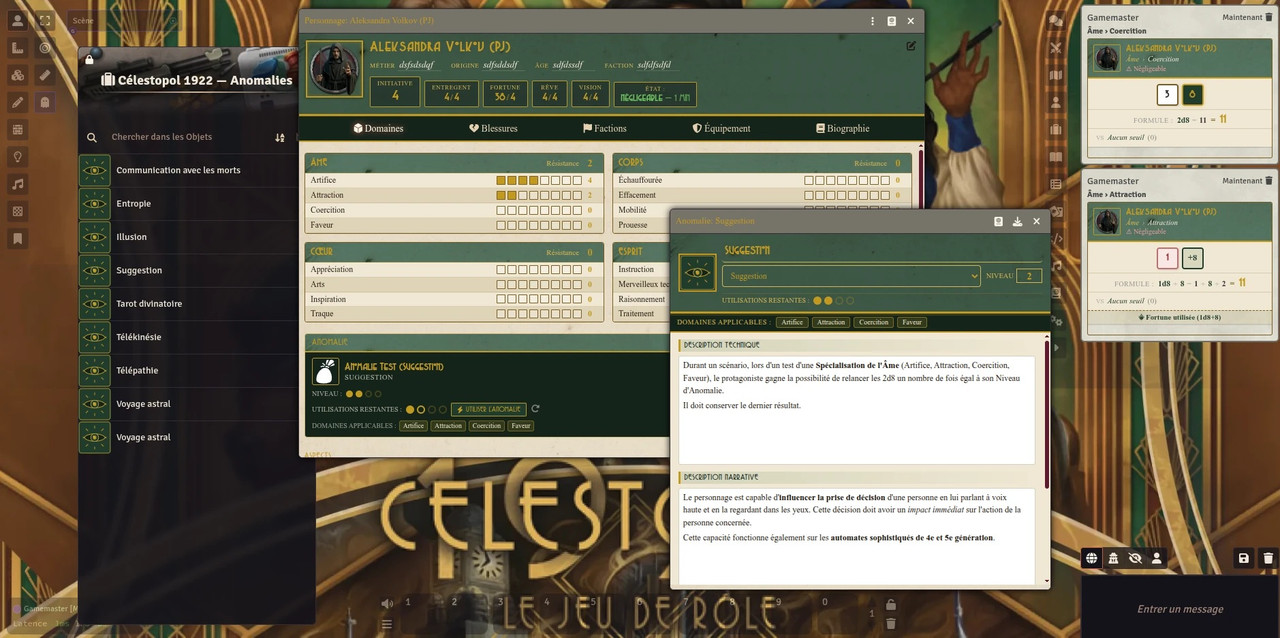Open the Télépathie anomaly entry
The height and width of the screenshot is (638, 1280).
click(x=188, y=370)
